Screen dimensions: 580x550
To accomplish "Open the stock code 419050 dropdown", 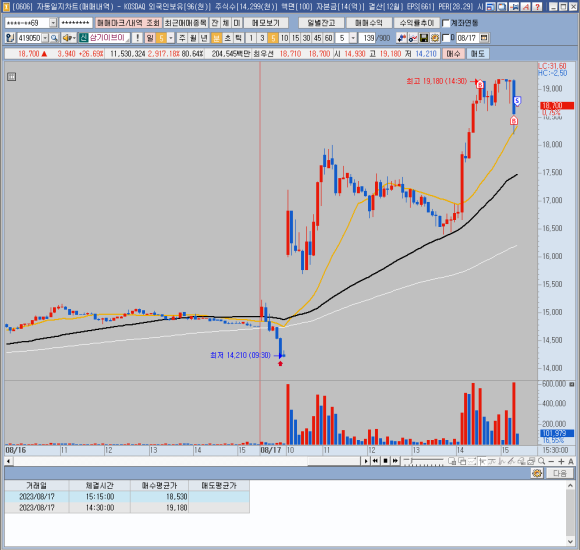I will pyautogui.click(x=45, y=38).
